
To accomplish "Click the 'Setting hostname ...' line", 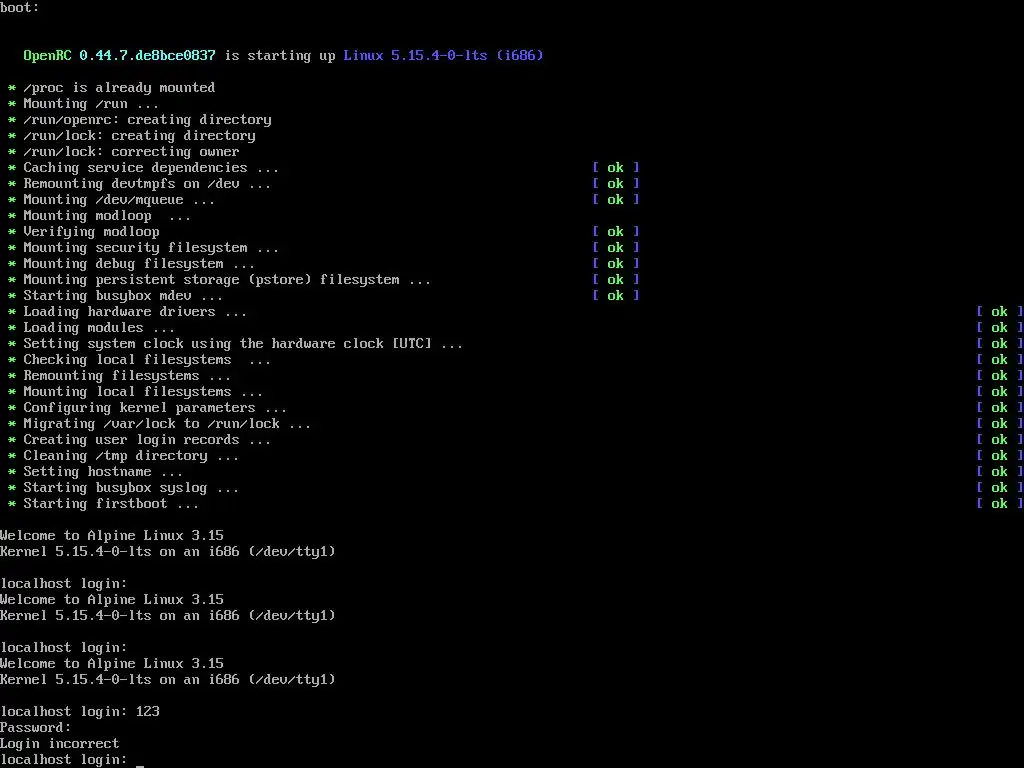I will click(x=103, y=472).
